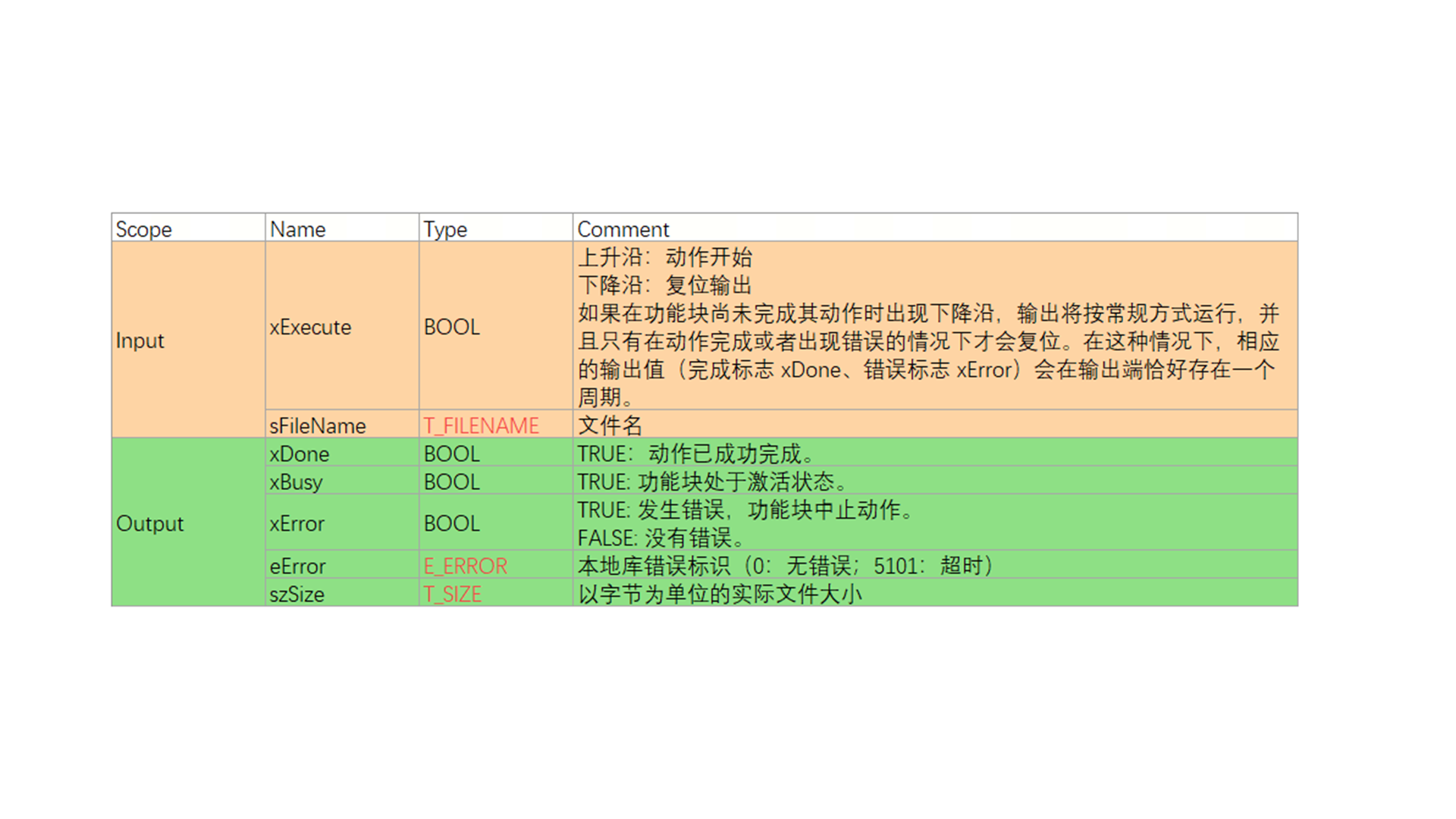Select the xDone name cell

300,453
